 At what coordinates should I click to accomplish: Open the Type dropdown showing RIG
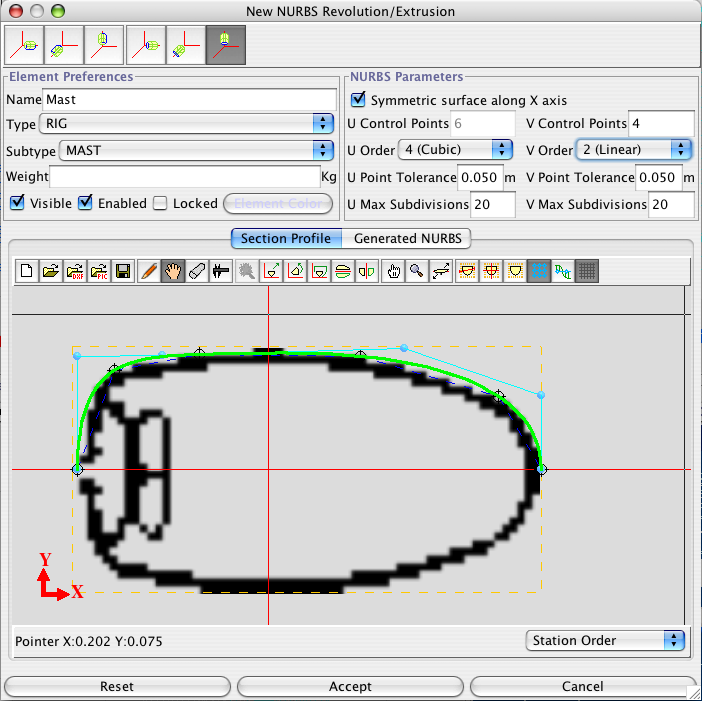186,124
